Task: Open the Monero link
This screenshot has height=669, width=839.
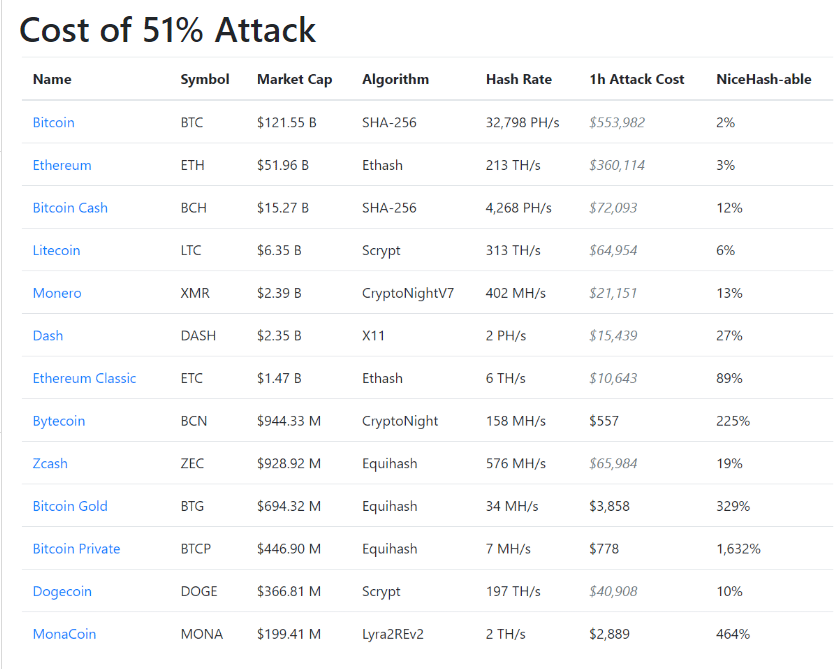Action: tap(57, 293)
